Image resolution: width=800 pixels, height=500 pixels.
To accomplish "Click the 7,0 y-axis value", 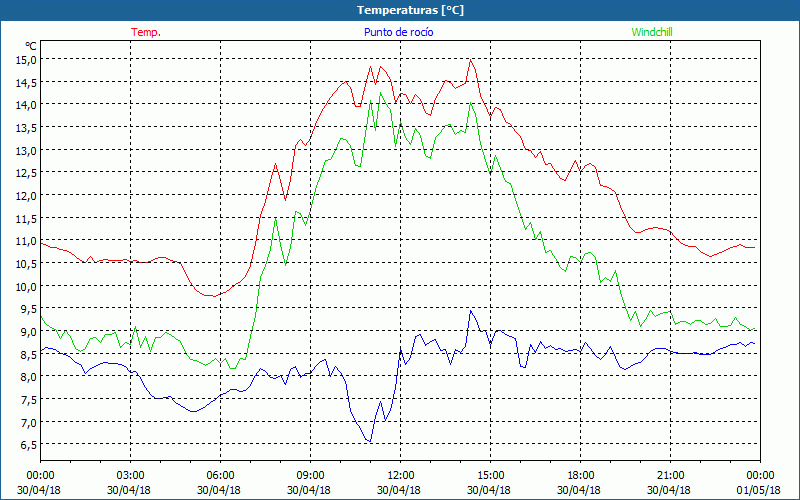I will click(x=28, y=422).
